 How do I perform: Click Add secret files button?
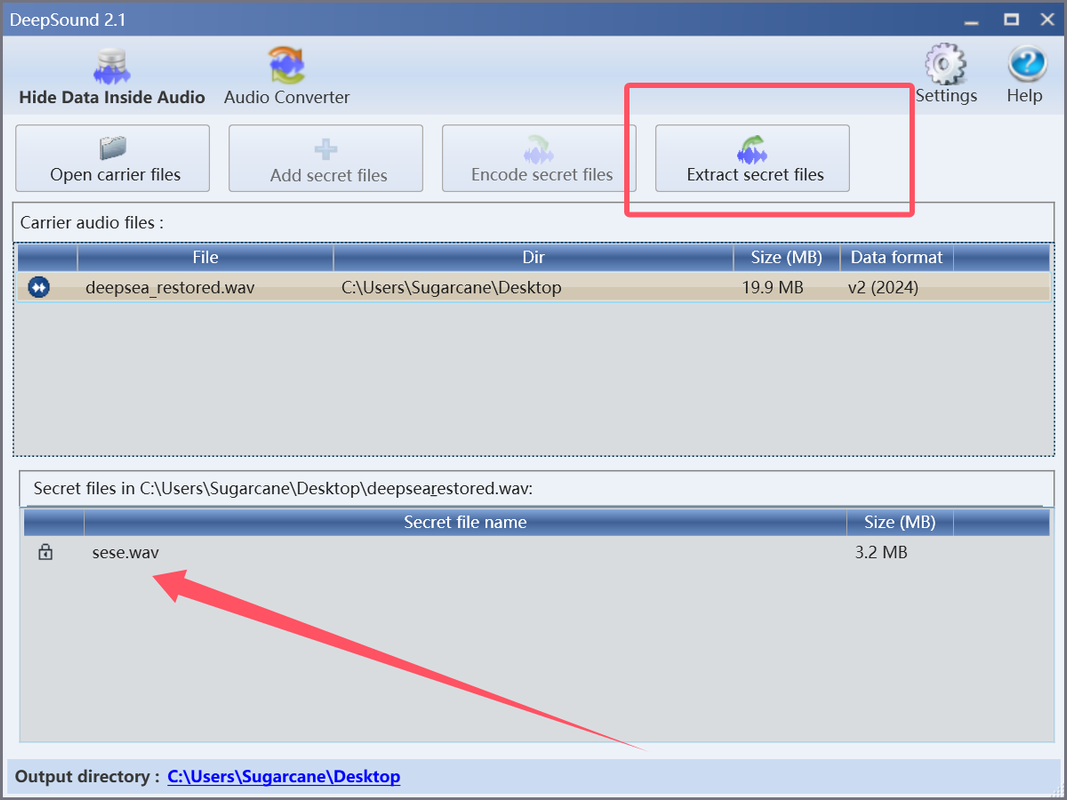[326, 159]
